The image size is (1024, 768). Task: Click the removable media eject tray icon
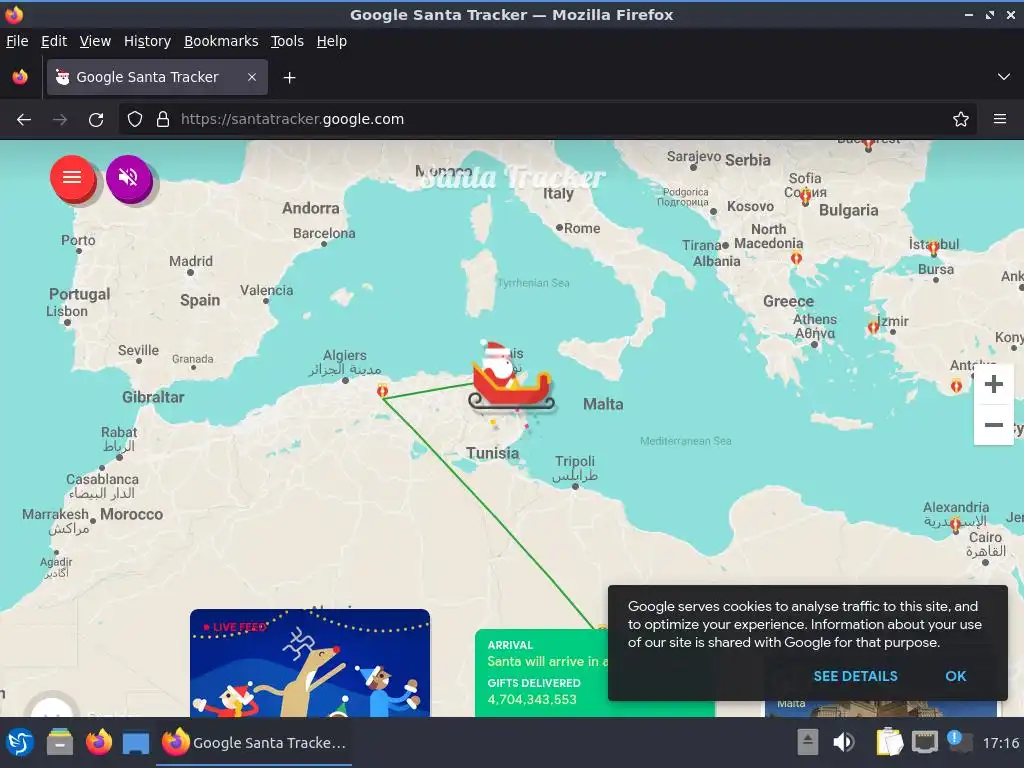(808, 742)
